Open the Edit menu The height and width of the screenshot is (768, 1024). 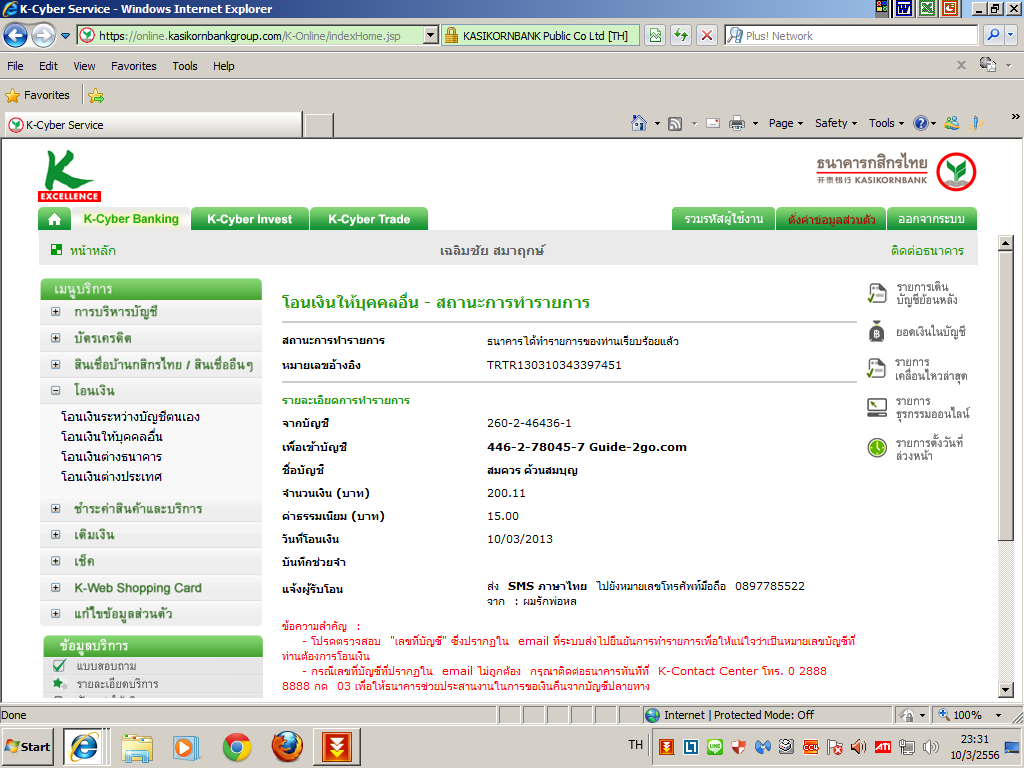tap(48, 66)
